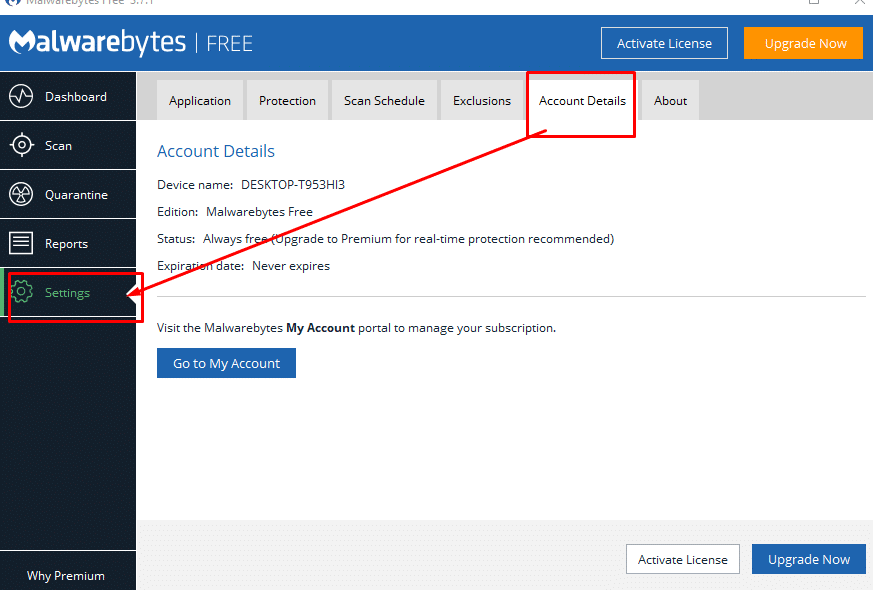Viewport: 873px width, 590px height.
Task: Go to the Quarantine section
Action: tap(68, 194)
